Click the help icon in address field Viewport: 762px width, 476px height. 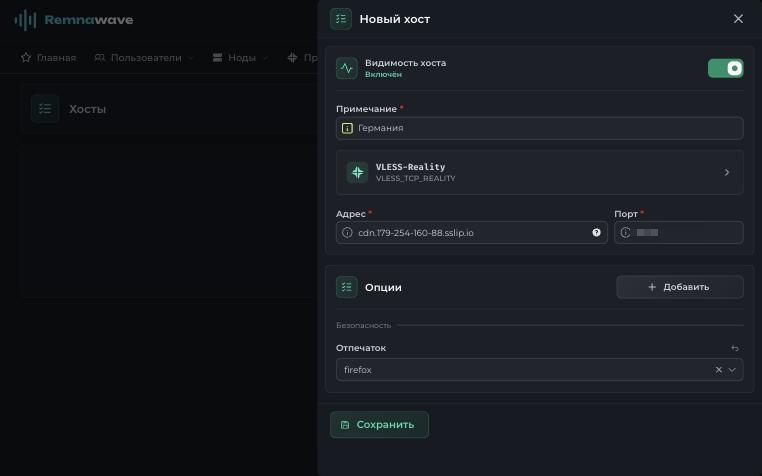(596, 233)
